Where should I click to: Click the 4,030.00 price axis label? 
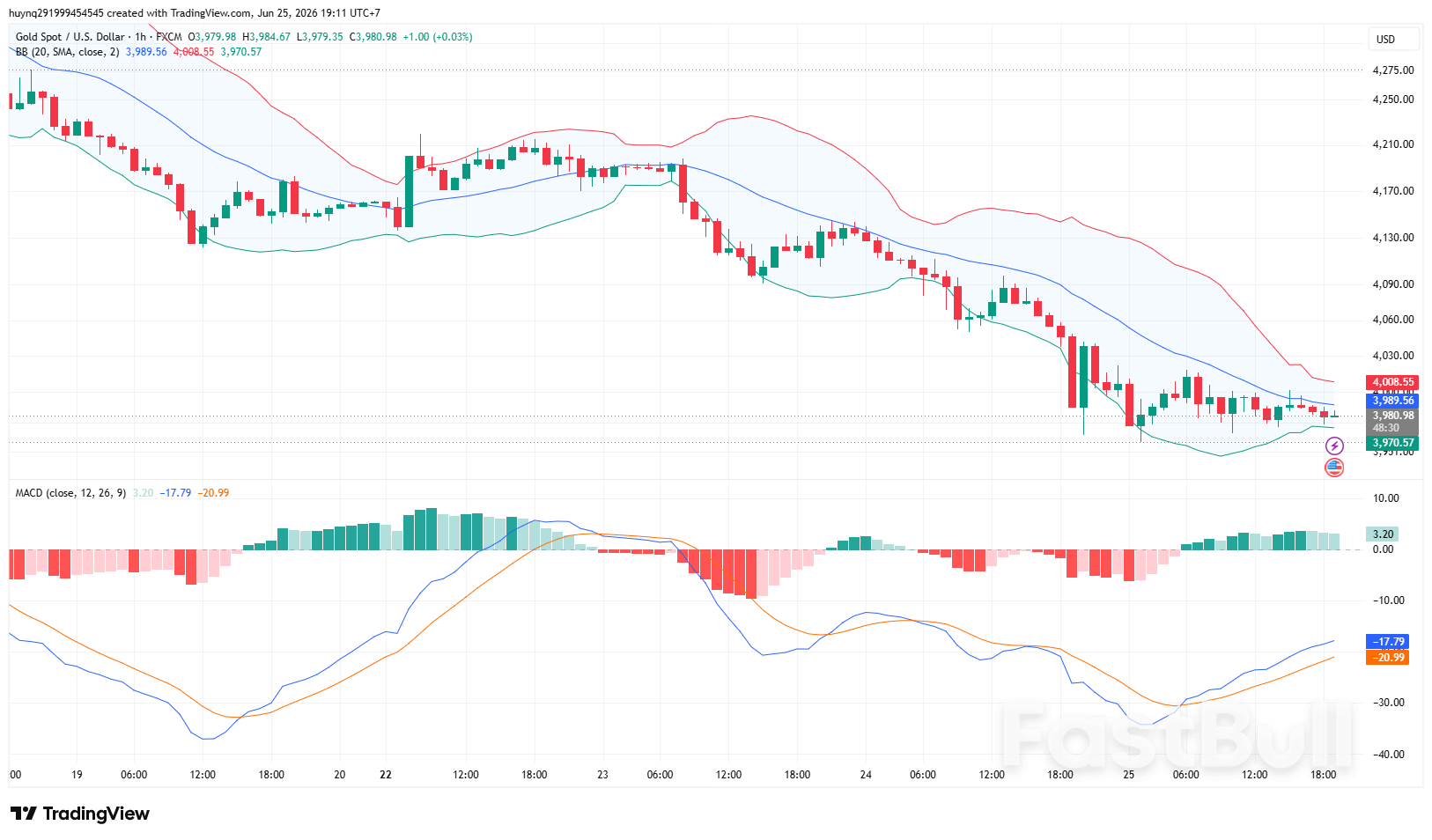click(x=1393, y=356)
